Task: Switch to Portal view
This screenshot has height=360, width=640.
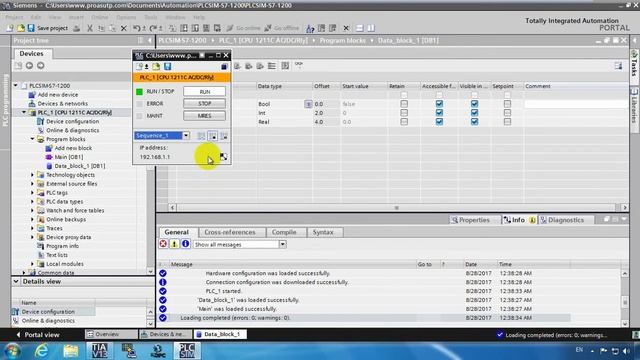Action: (x=38, y=335)
